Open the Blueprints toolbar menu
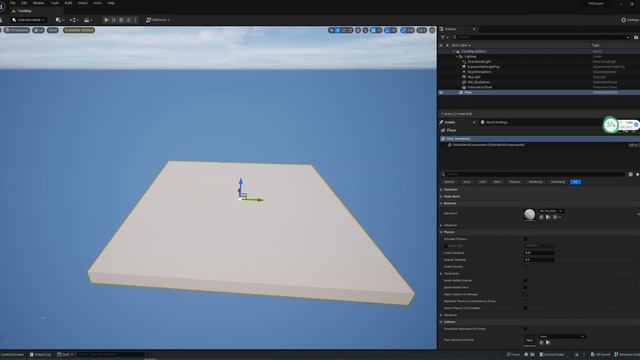The image size is (640, 360). (74, 20)
